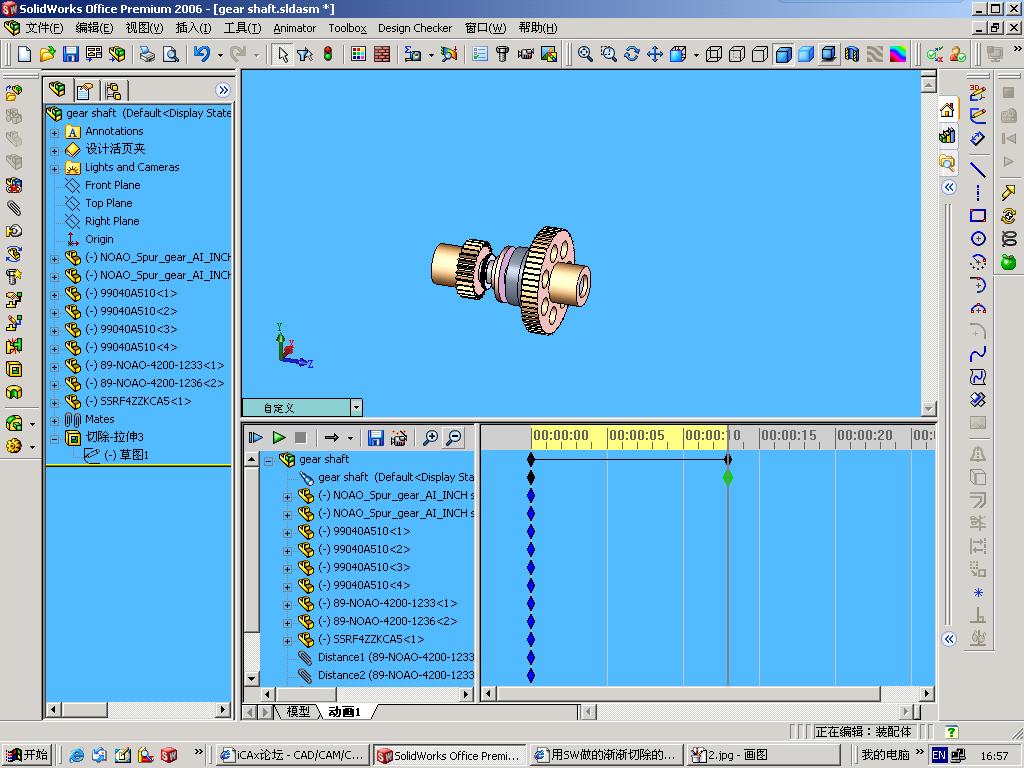Expand the panel with the double-chevron button
Viewport: 1024px width, 768px height.
click(223, 90)
